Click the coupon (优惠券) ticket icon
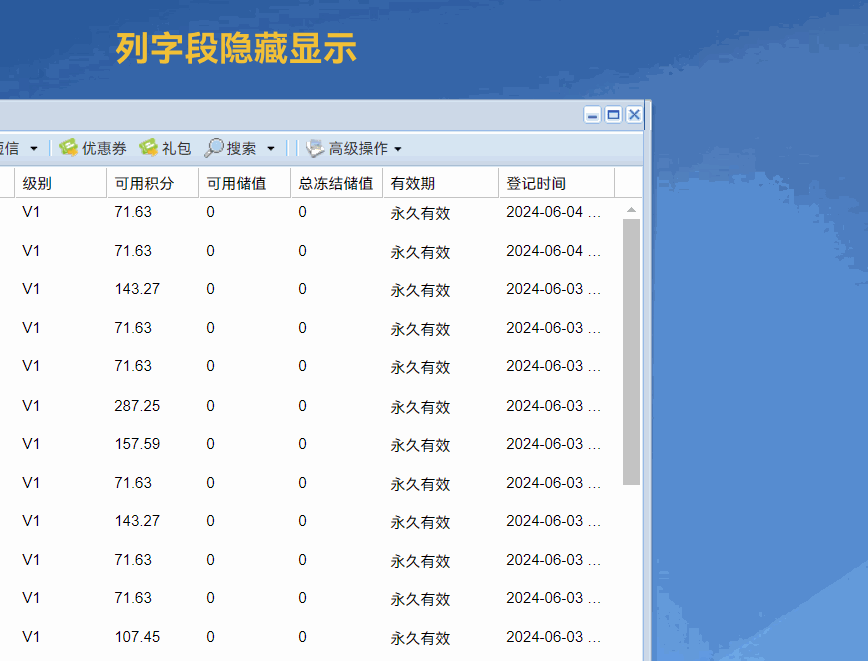The height and width of the screenshot is (661, 868). tap(69, 148)
